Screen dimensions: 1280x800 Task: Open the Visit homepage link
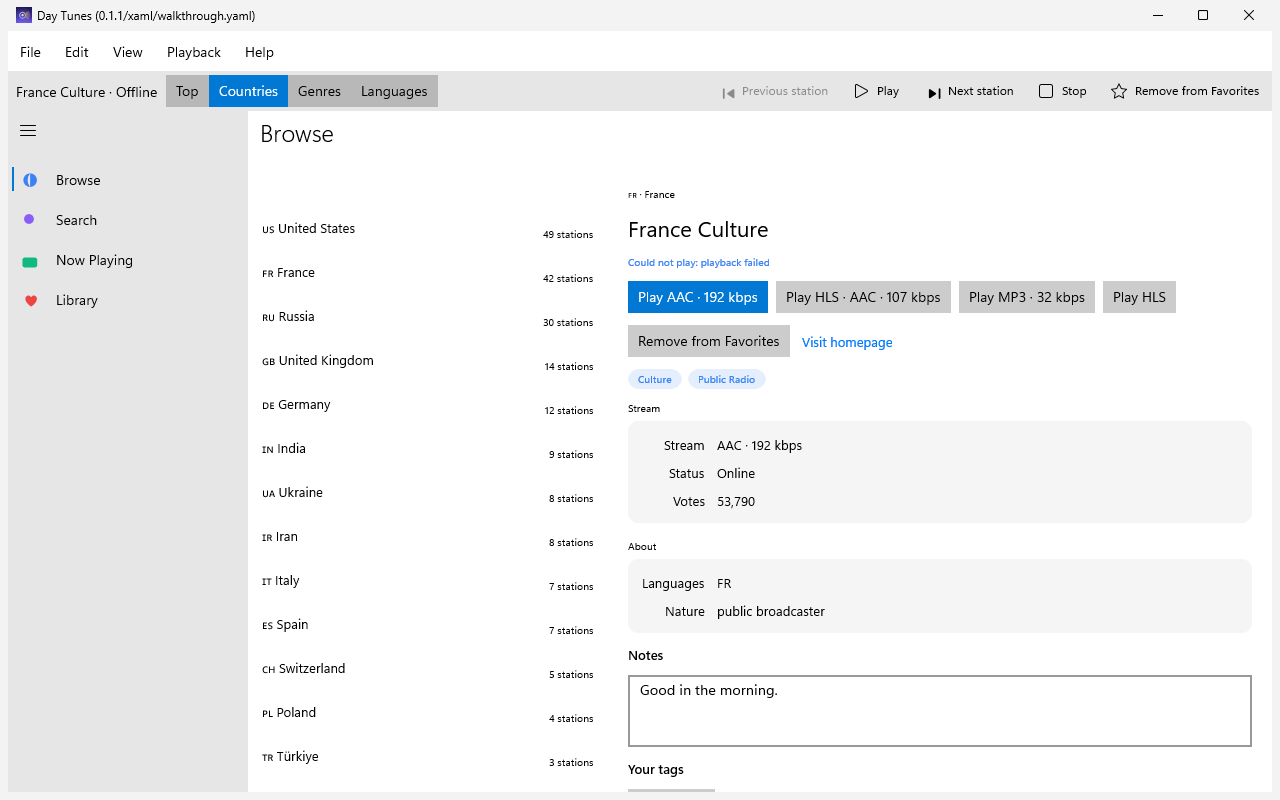click(x=847, y=342)
